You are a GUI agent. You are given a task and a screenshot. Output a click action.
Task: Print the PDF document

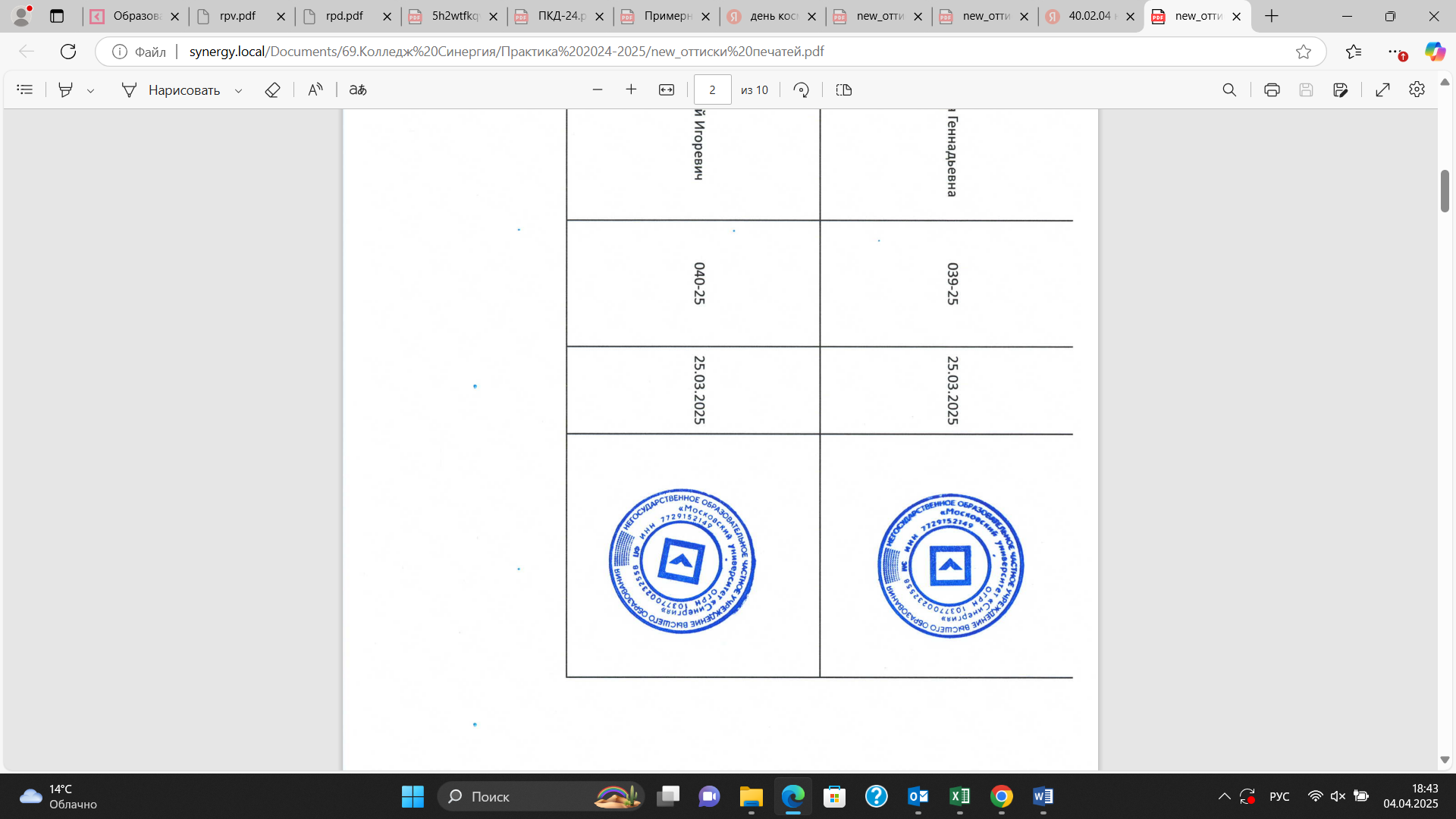click(x=1272, y=89)
